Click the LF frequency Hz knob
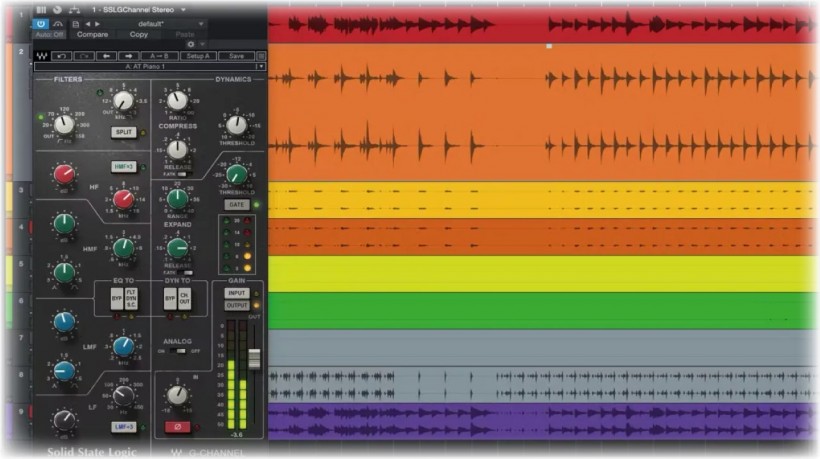 (x=123, y=396)
